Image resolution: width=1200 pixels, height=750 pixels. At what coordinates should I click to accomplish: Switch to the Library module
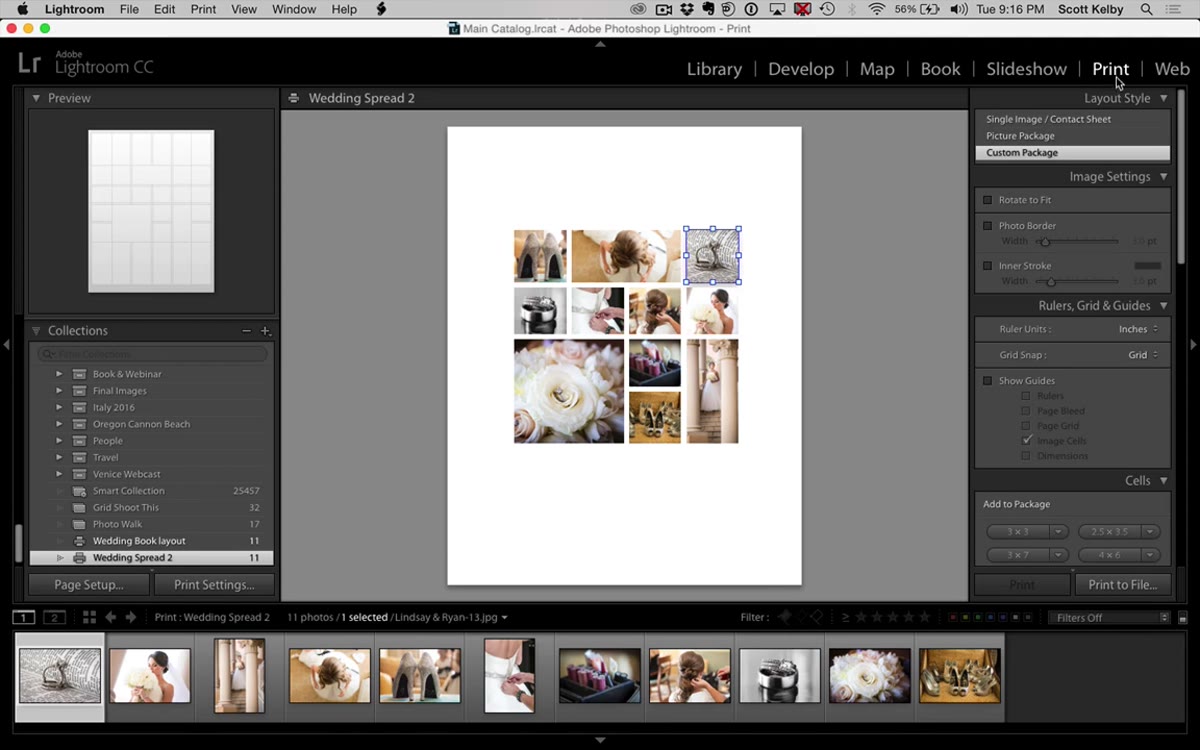click(714, 69)
